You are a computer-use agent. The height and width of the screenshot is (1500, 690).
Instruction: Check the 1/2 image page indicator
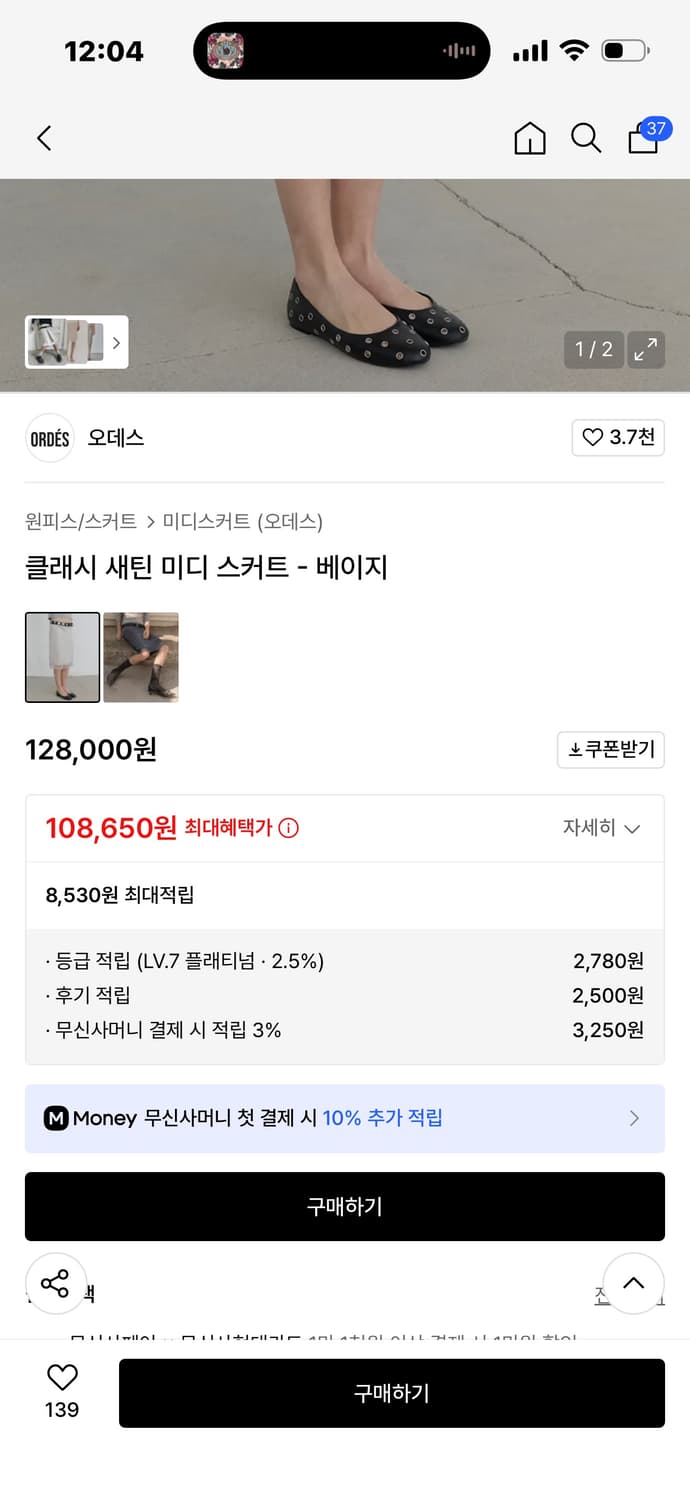594,350
